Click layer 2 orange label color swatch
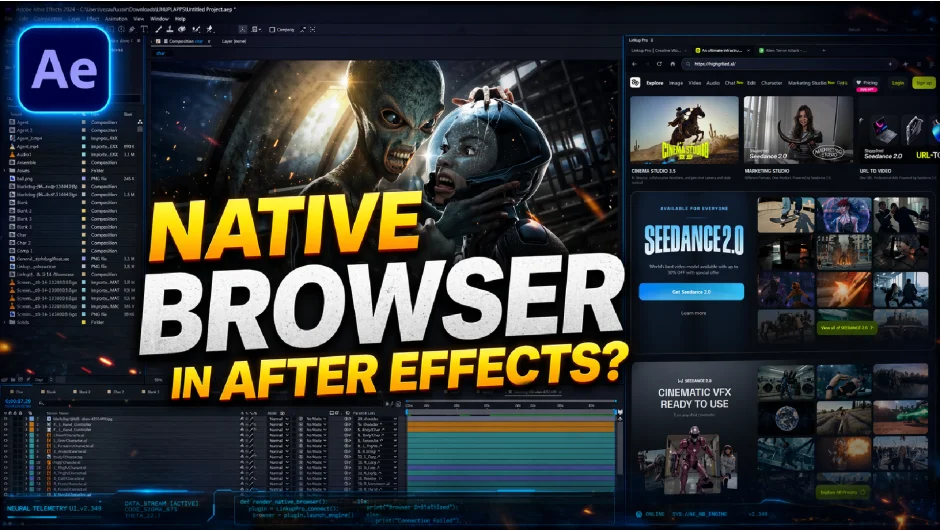 click(32, 424)
